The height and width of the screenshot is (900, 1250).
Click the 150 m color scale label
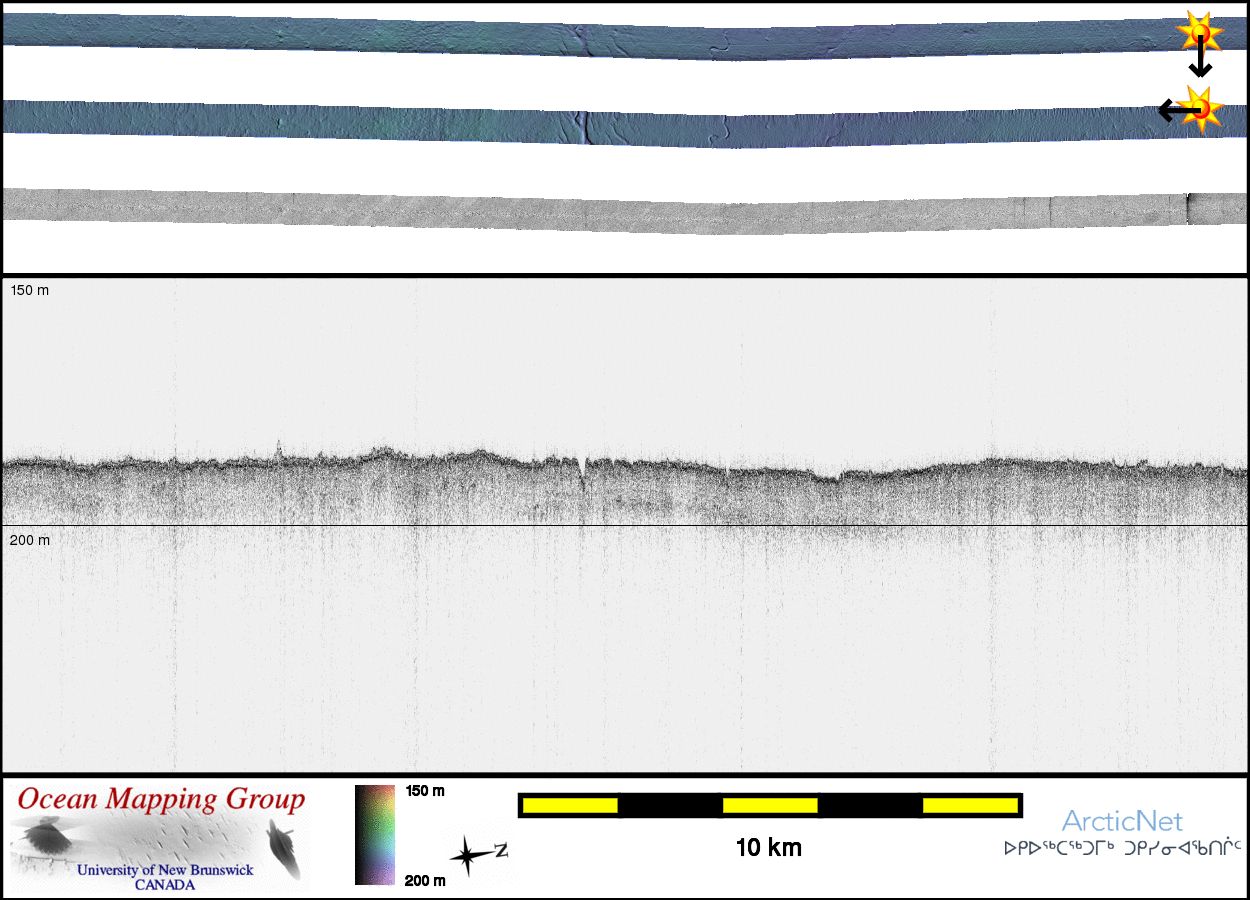[425, 791]
